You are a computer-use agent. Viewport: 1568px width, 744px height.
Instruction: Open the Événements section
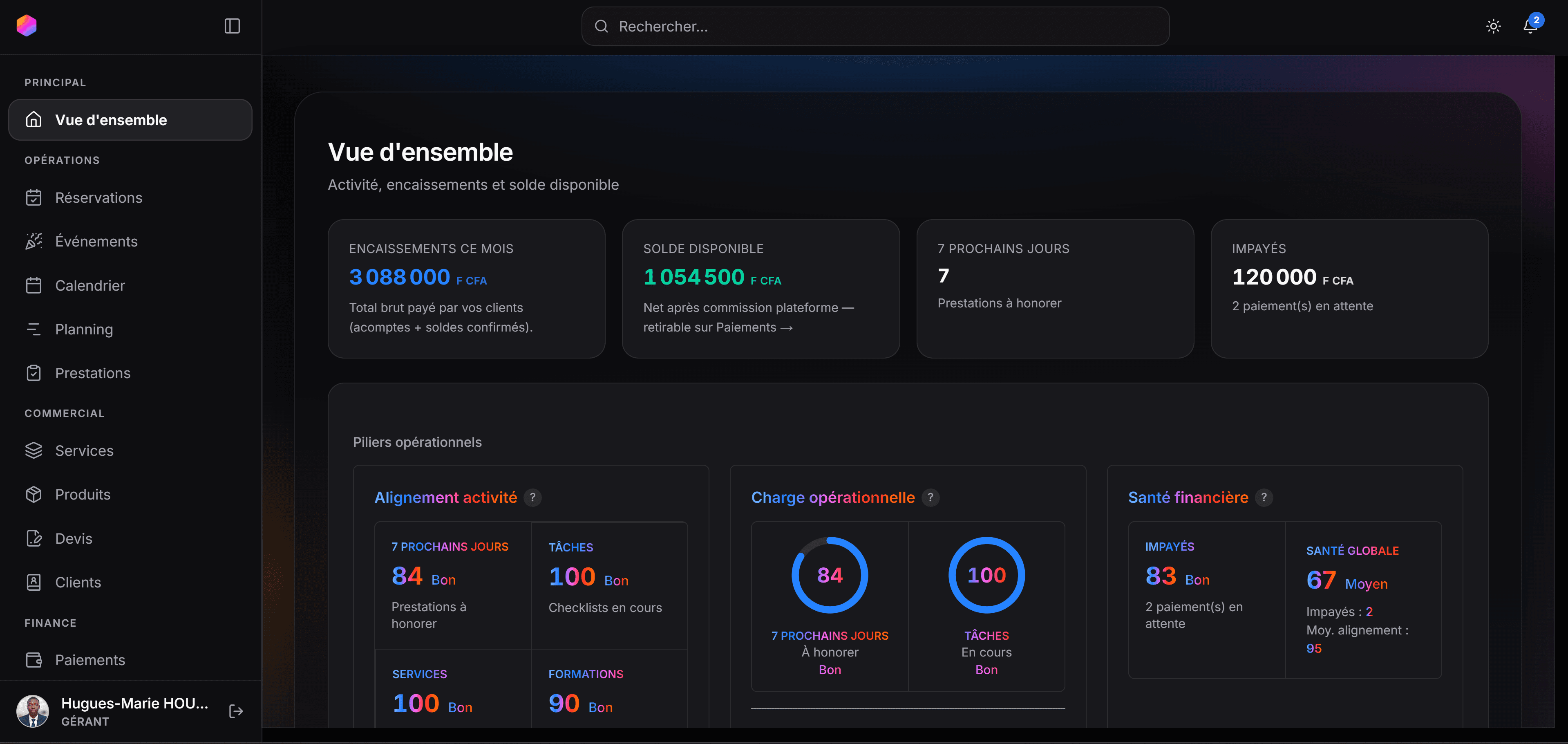pyautogui.click(x=130, y=242)
